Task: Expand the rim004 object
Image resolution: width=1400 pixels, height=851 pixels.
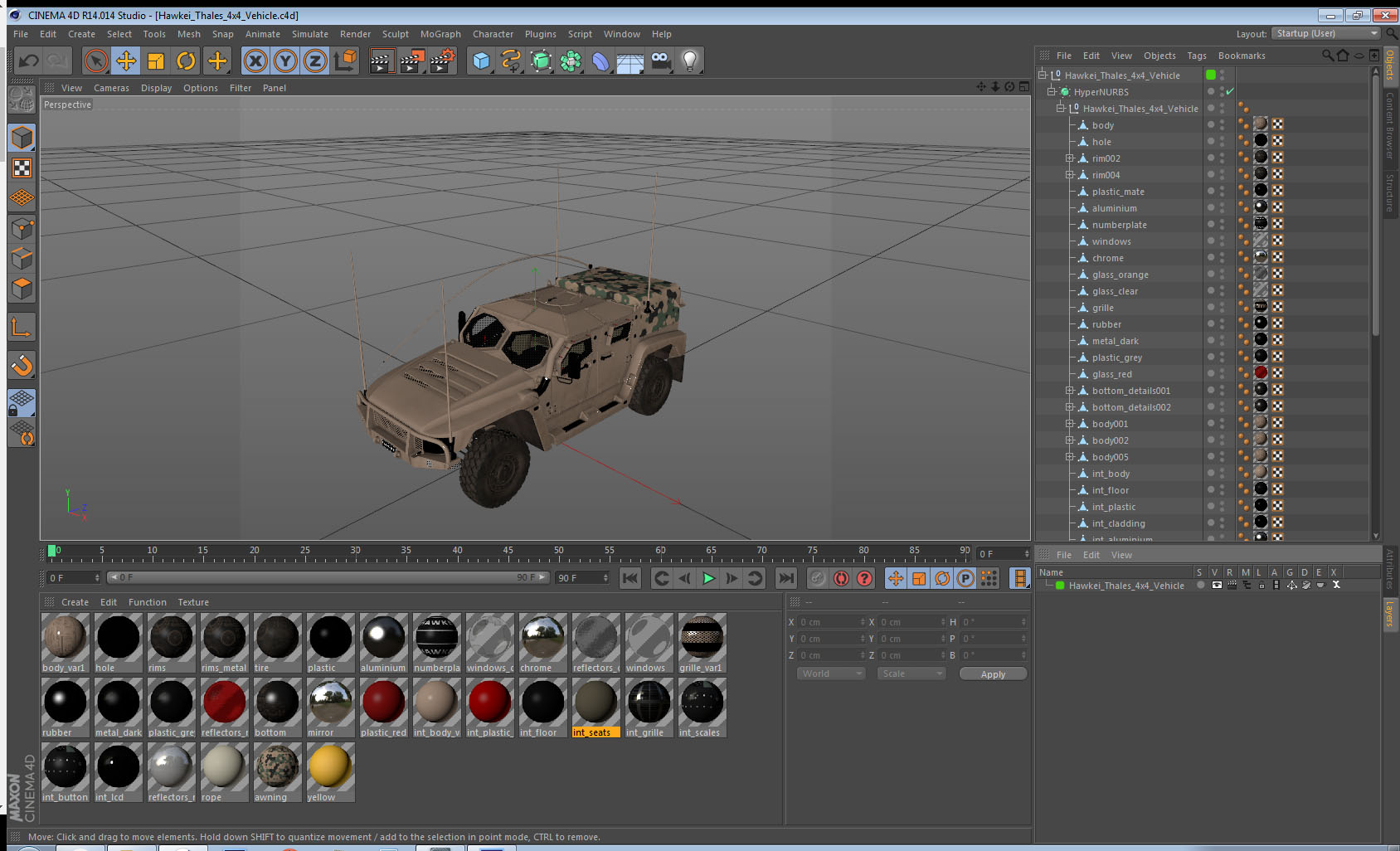Action: tap(1070, 175)
